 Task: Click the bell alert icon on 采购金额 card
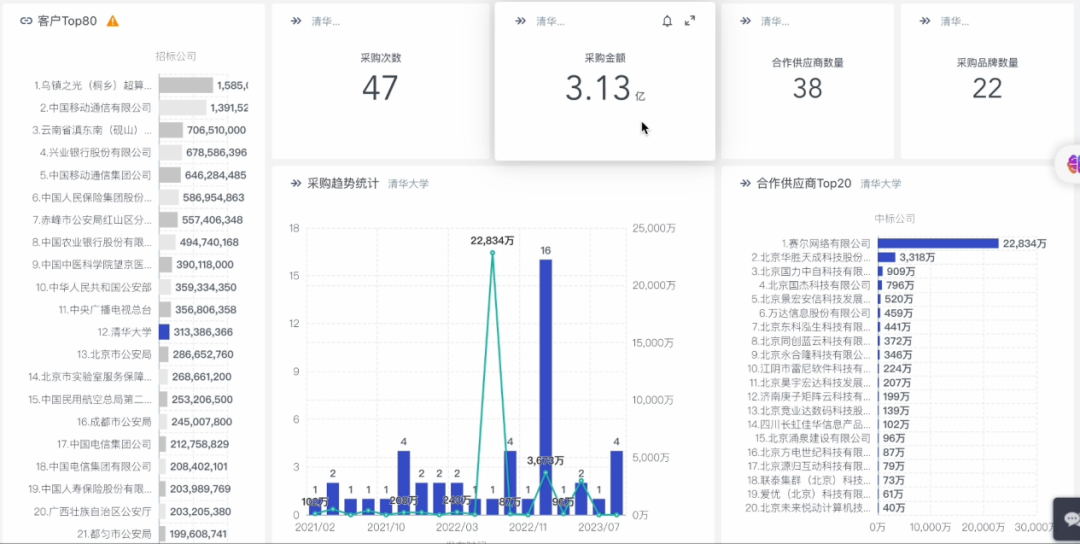tap(667, 21)
